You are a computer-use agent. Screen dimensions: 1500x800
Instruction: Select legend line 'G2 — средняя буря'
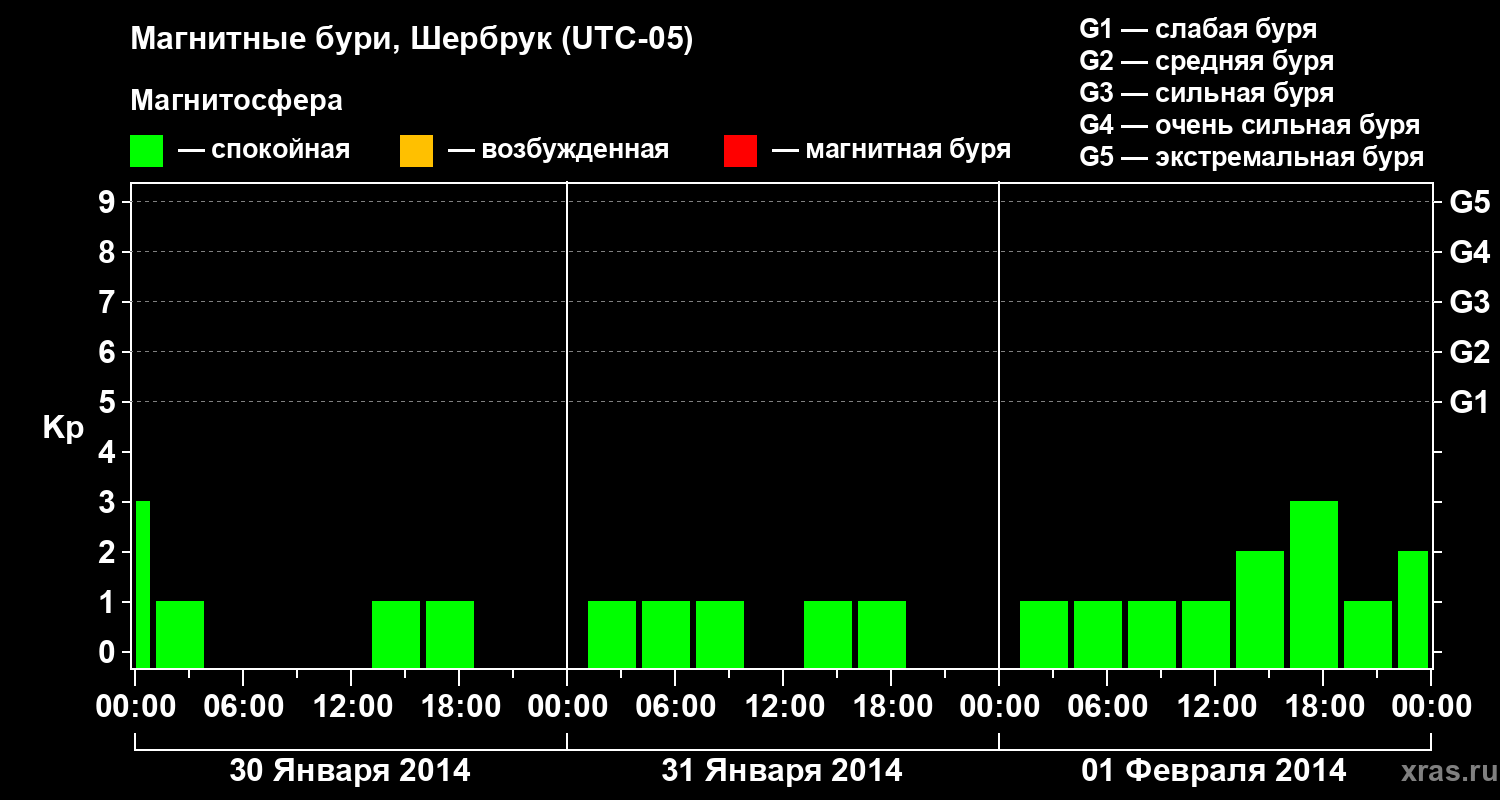1207,61
